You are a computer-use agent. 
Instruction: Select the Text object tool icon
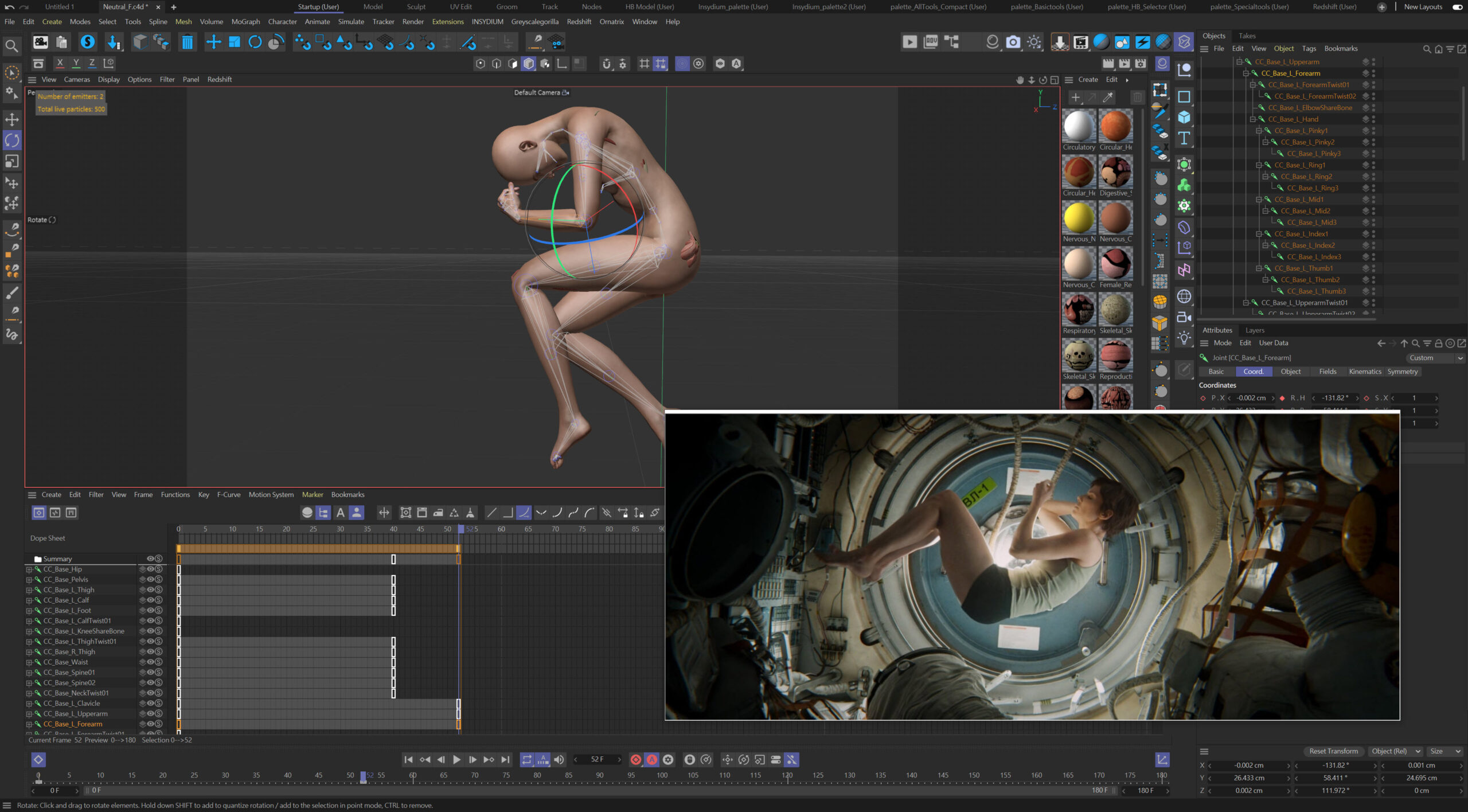tap(1184, 138)
